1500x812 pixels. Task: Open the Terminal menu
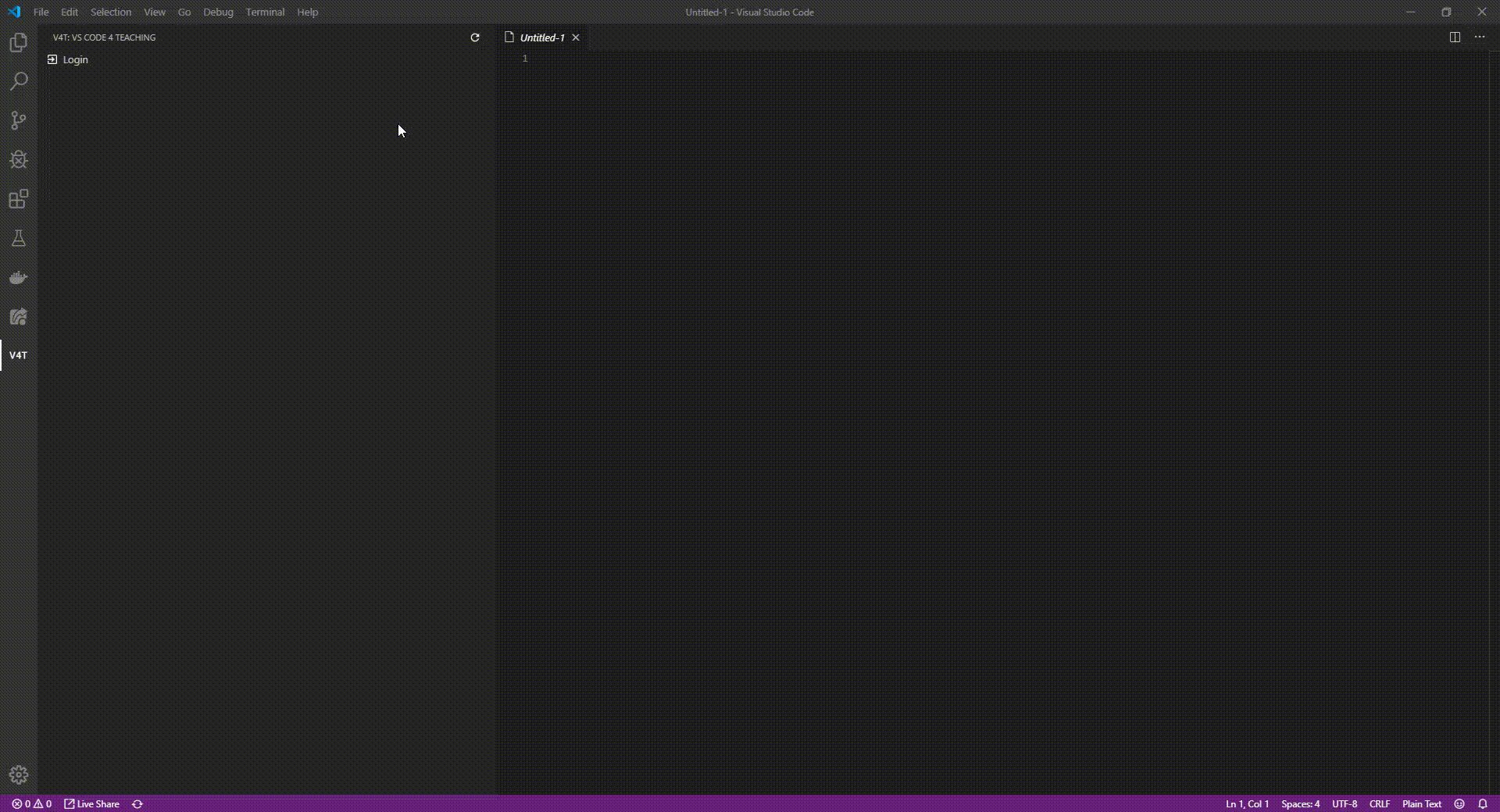pos(265,12)
